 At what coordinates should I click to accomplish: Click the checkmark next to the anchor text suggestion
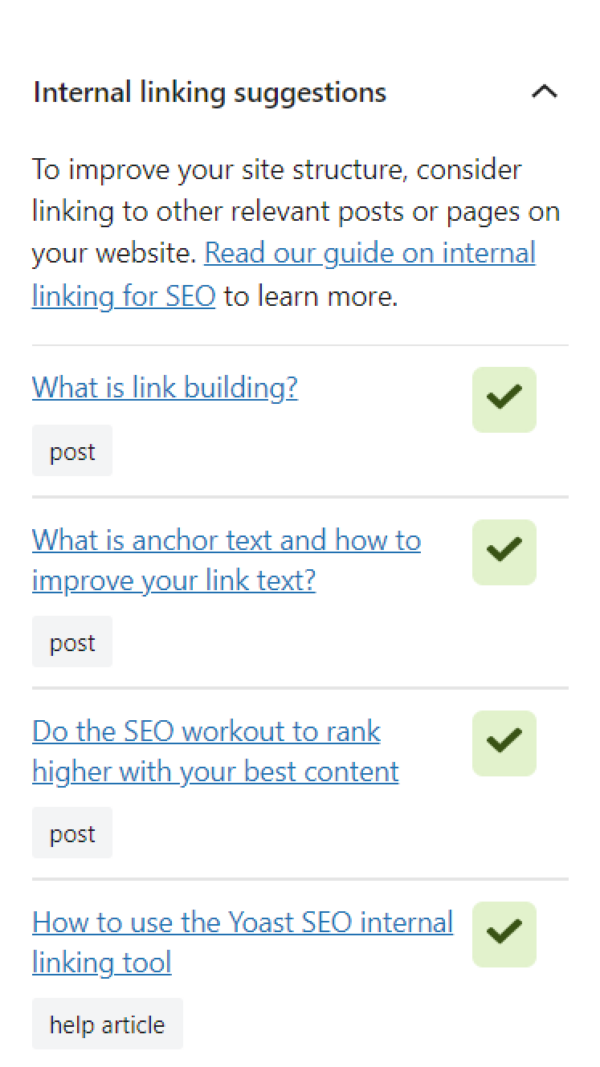click(x=503, y=551)
